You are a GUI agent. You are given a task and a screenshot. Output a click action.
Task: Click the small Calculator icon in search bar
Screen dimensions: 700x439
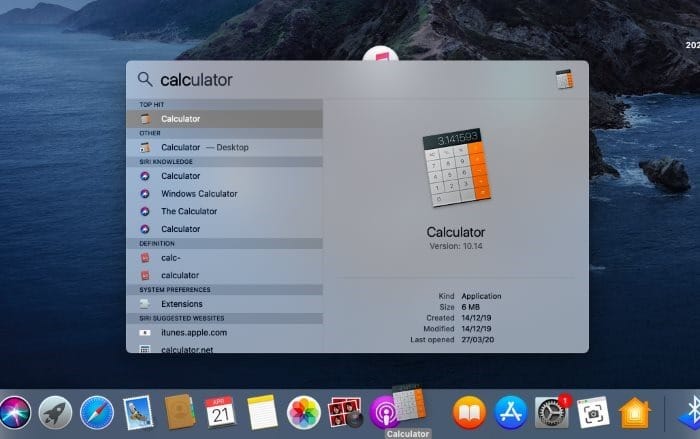565,79
